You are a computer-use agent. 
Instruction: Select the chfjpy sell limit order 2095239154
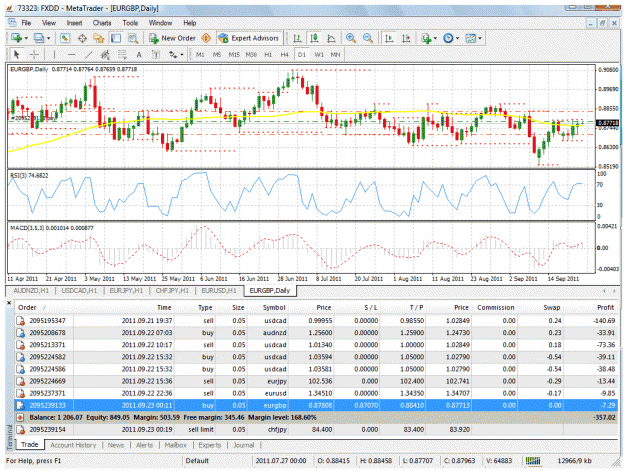coord(316,430)
